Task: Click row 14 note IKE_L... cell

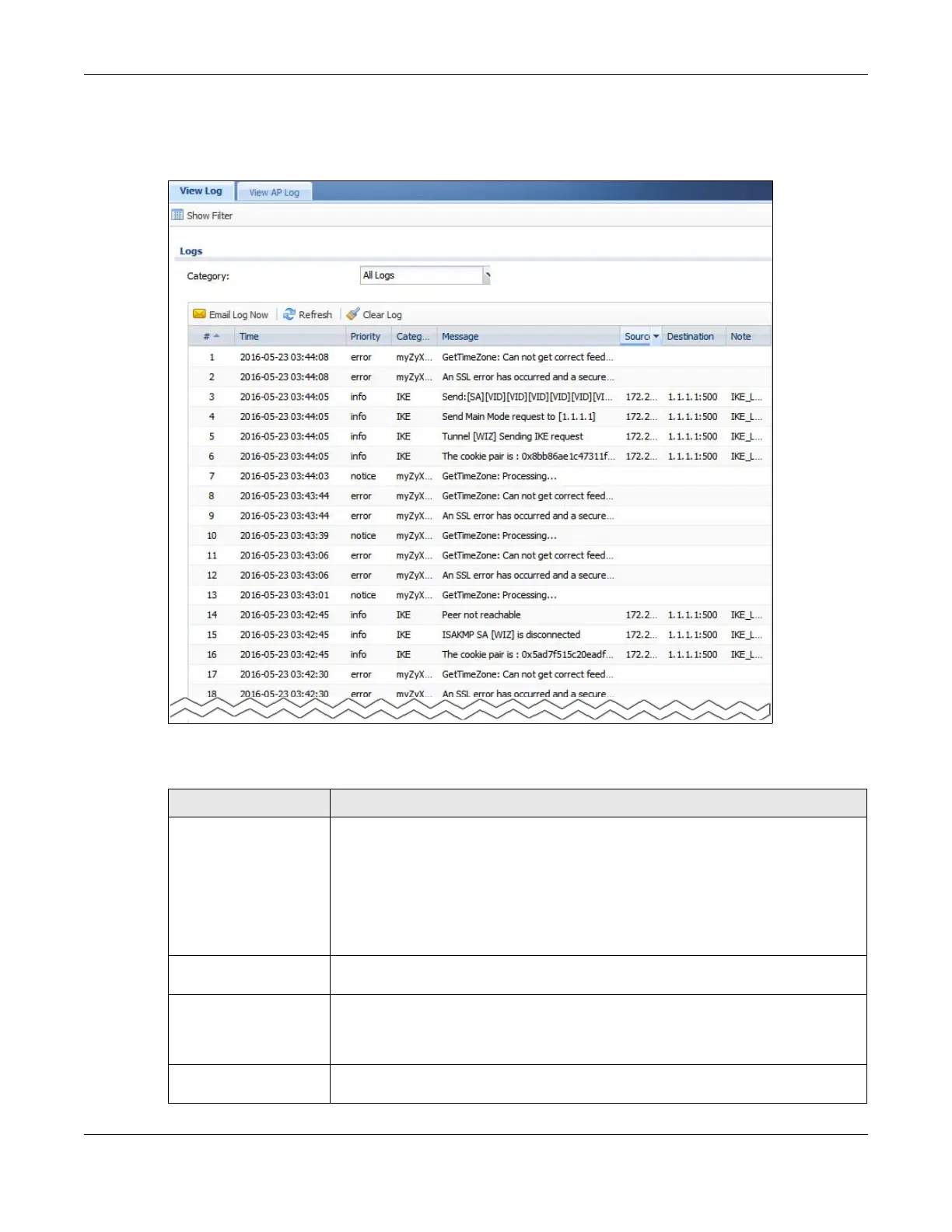Action: 747,614
